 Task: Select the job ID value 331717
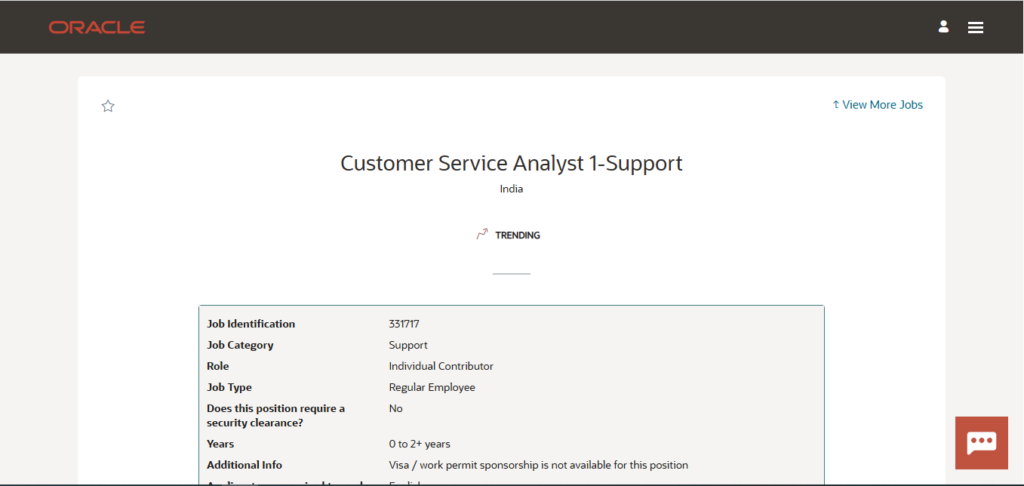tap(404, 323)
